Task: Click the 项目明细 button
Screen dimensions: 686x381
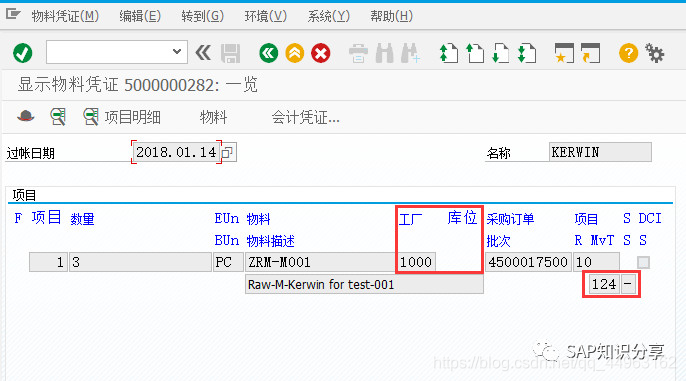Action: (122, 117)
